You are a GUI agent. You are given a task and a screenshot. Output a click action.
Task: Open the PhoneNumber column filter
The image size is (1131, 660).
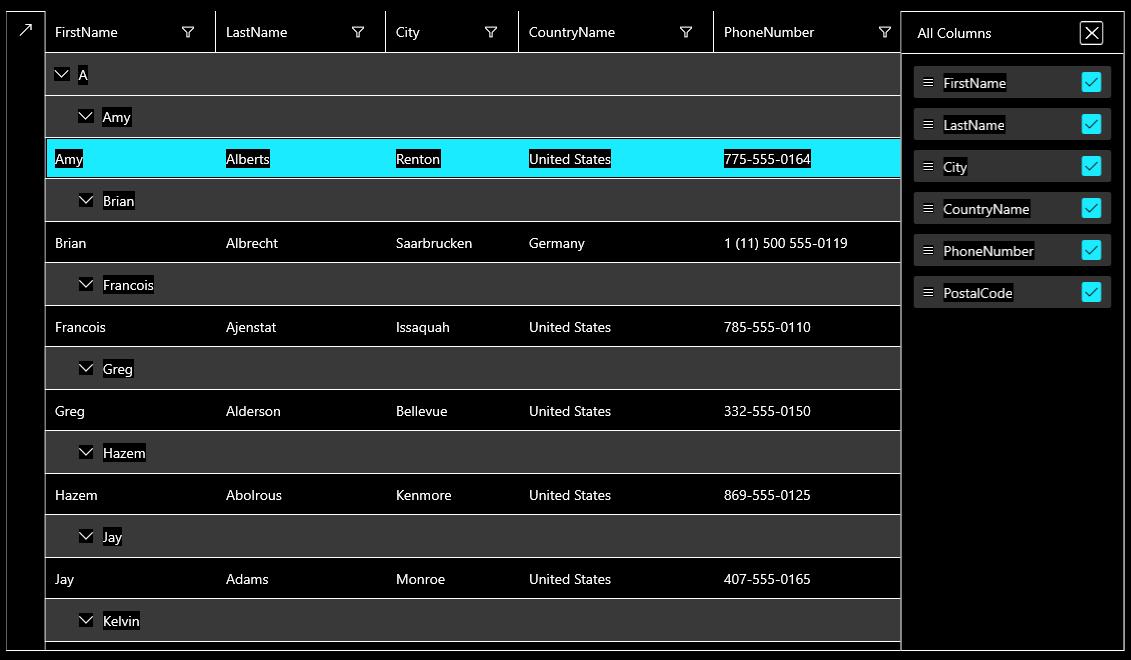pos(885,32)
